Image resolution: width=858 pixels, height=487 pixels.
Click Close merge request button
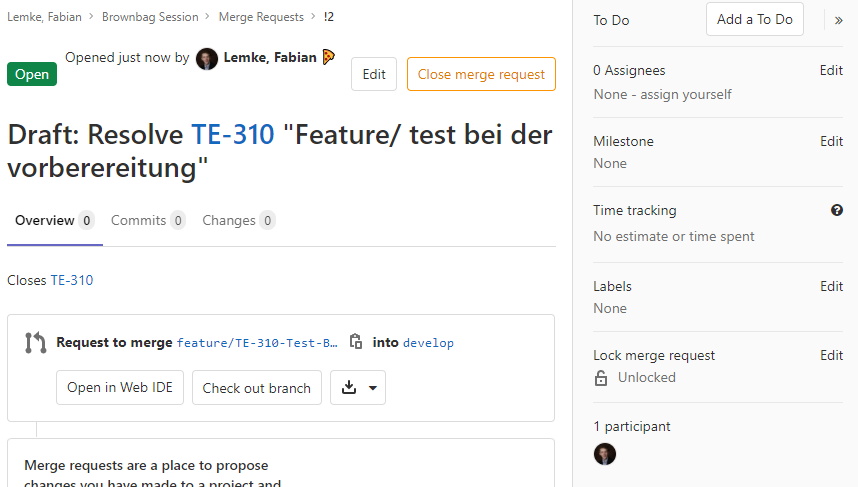coord(481,75)
